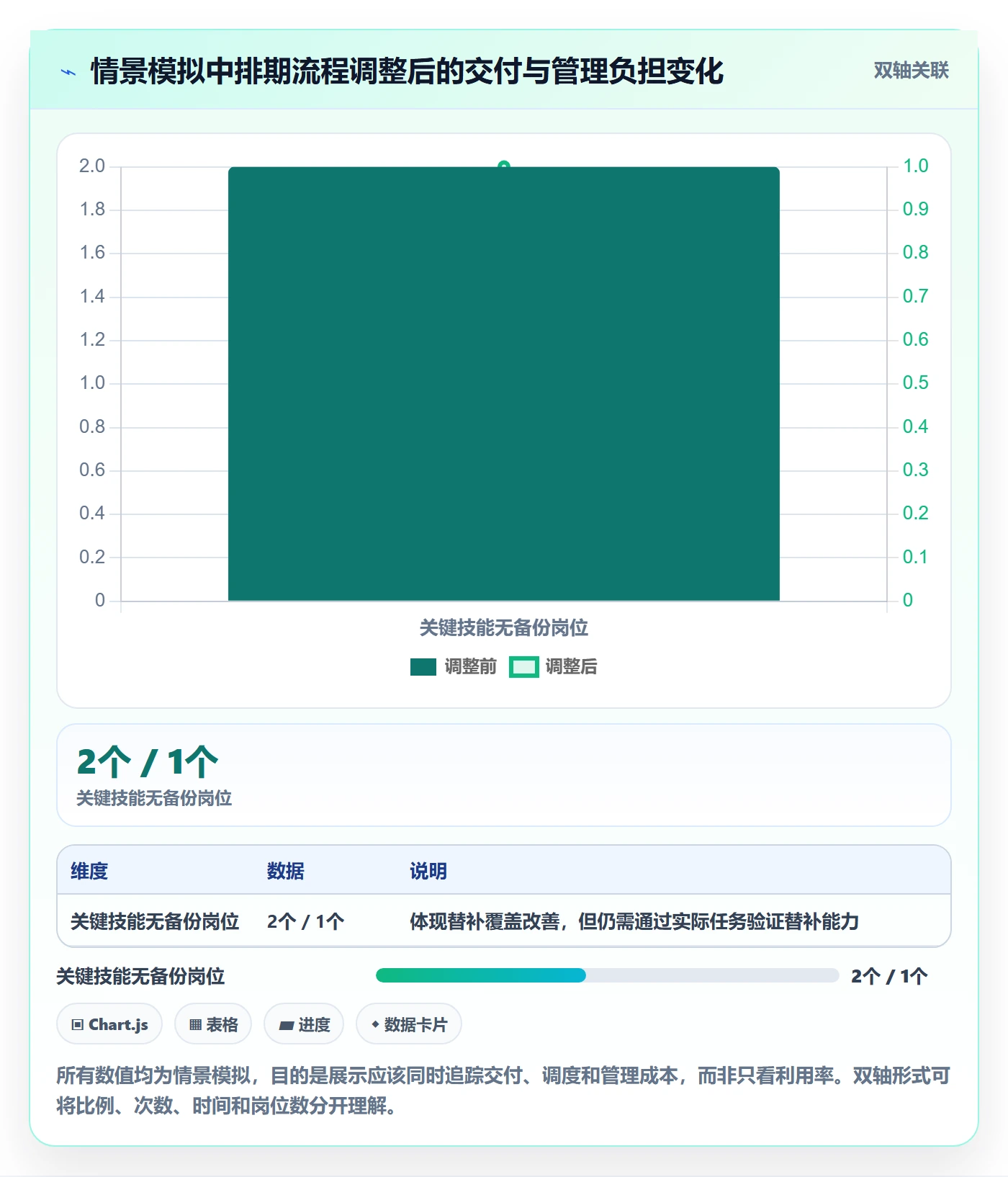
Task: Click the 数据 column header
Action: (286, 871)
